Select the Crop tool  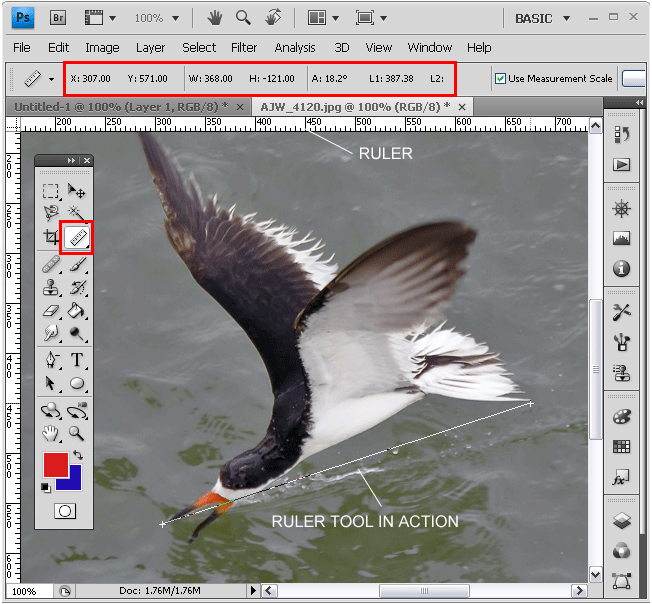pyautogui.click(x=51, y=237)
